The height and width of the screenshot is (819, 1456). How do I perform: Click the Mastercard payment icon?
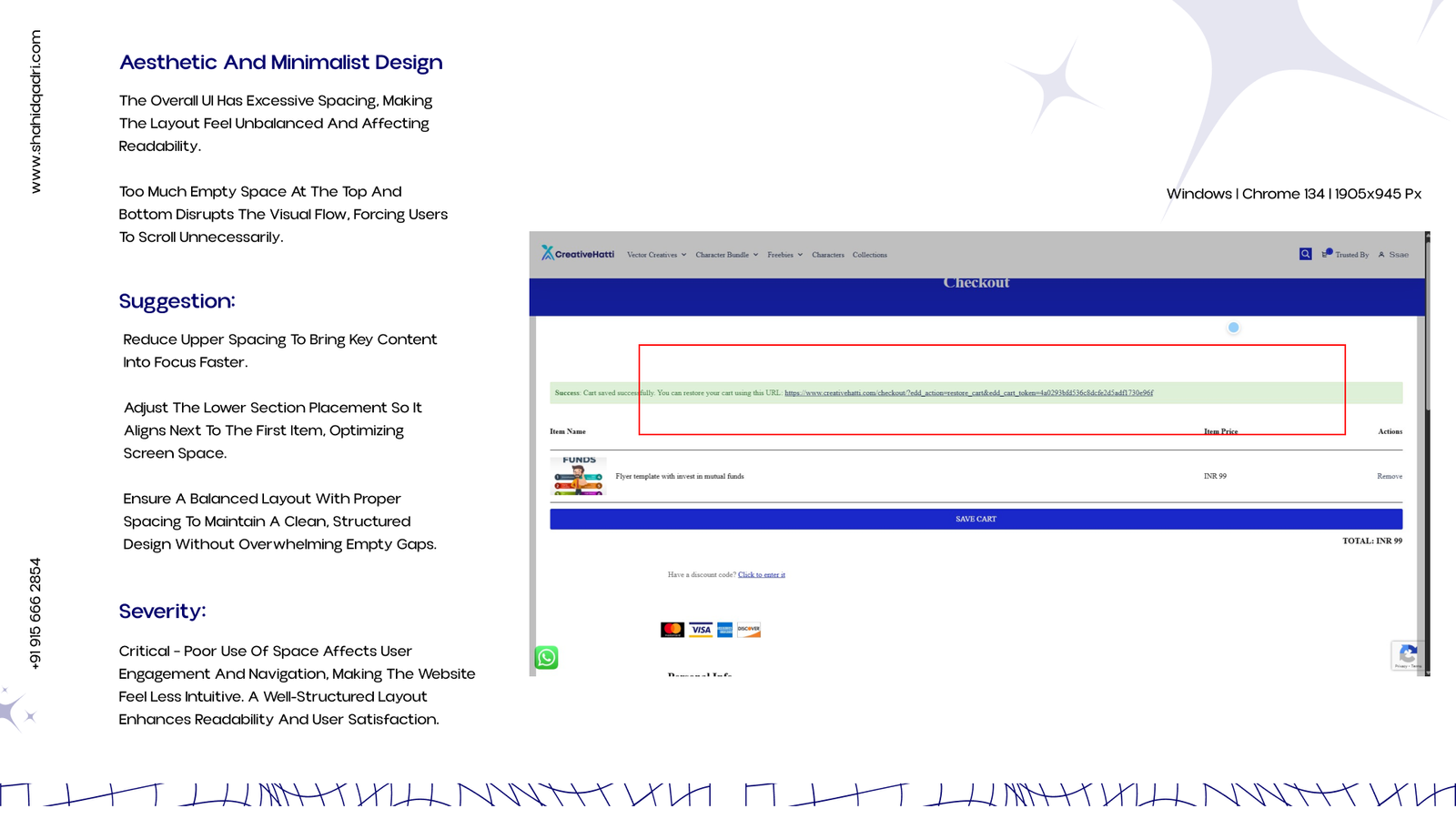(672, 630)
